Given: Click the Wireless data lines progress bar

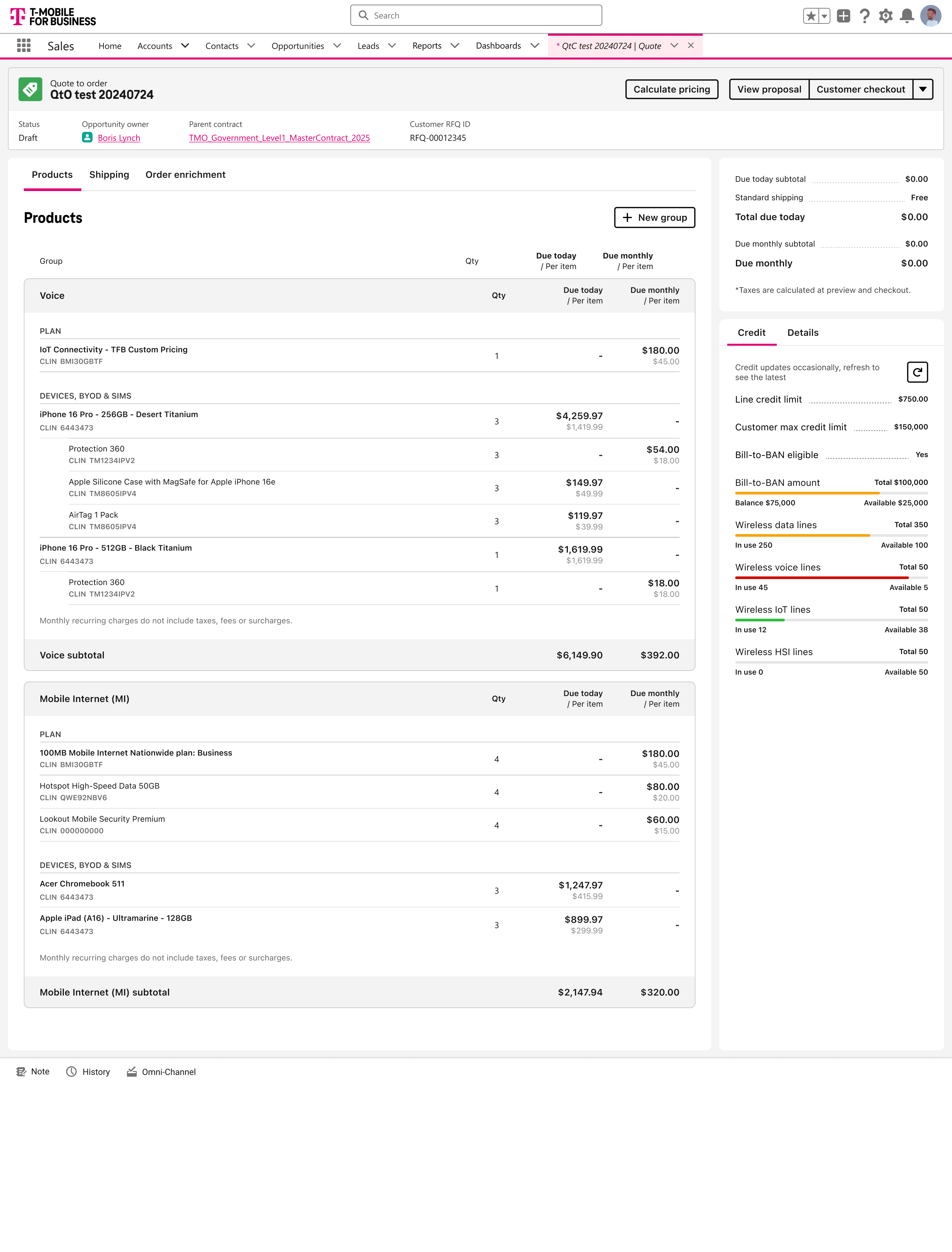Looking at the screenshot, I should [831, 535].
